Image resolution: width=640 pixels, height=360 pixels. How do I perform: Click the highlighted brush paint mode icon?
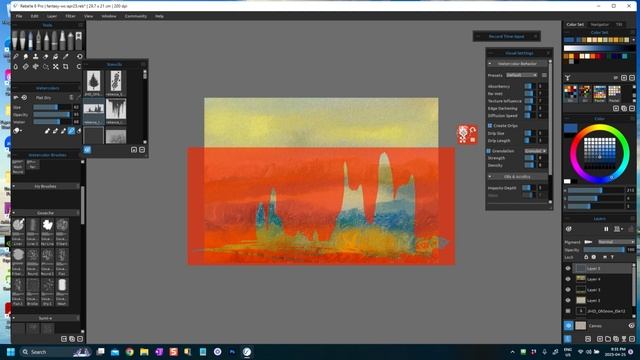71,131
